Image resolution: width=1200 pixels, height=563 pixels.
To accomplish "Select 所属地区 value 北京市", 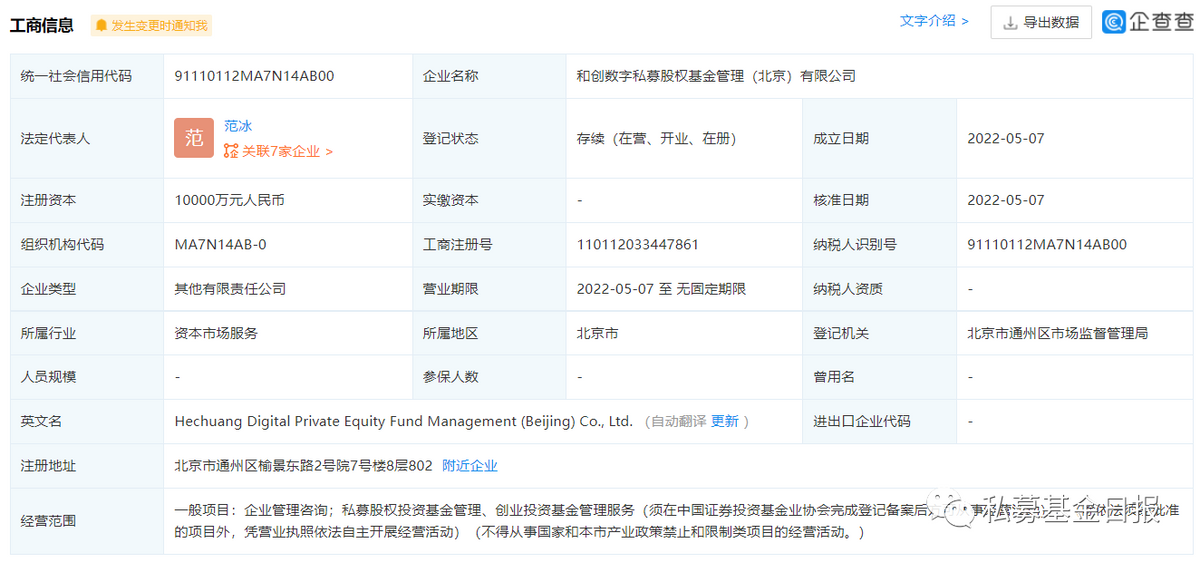I will [597, 333].
